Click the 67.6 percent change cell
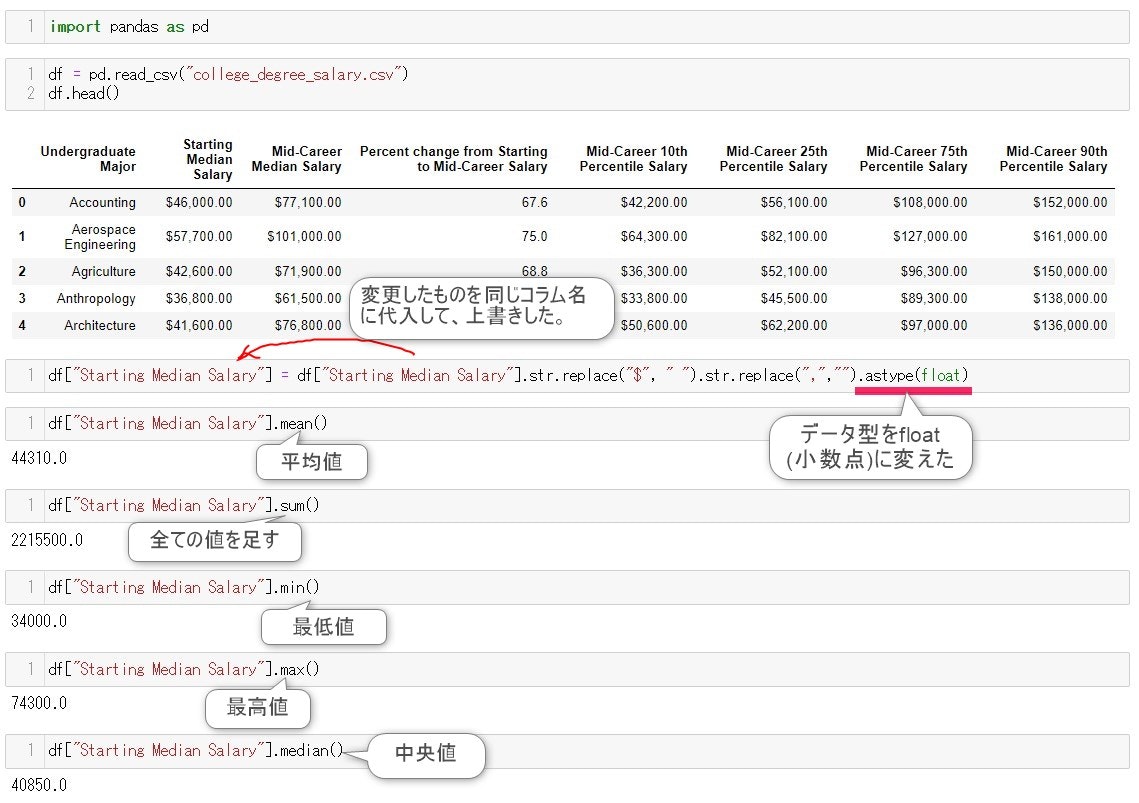 535,203
